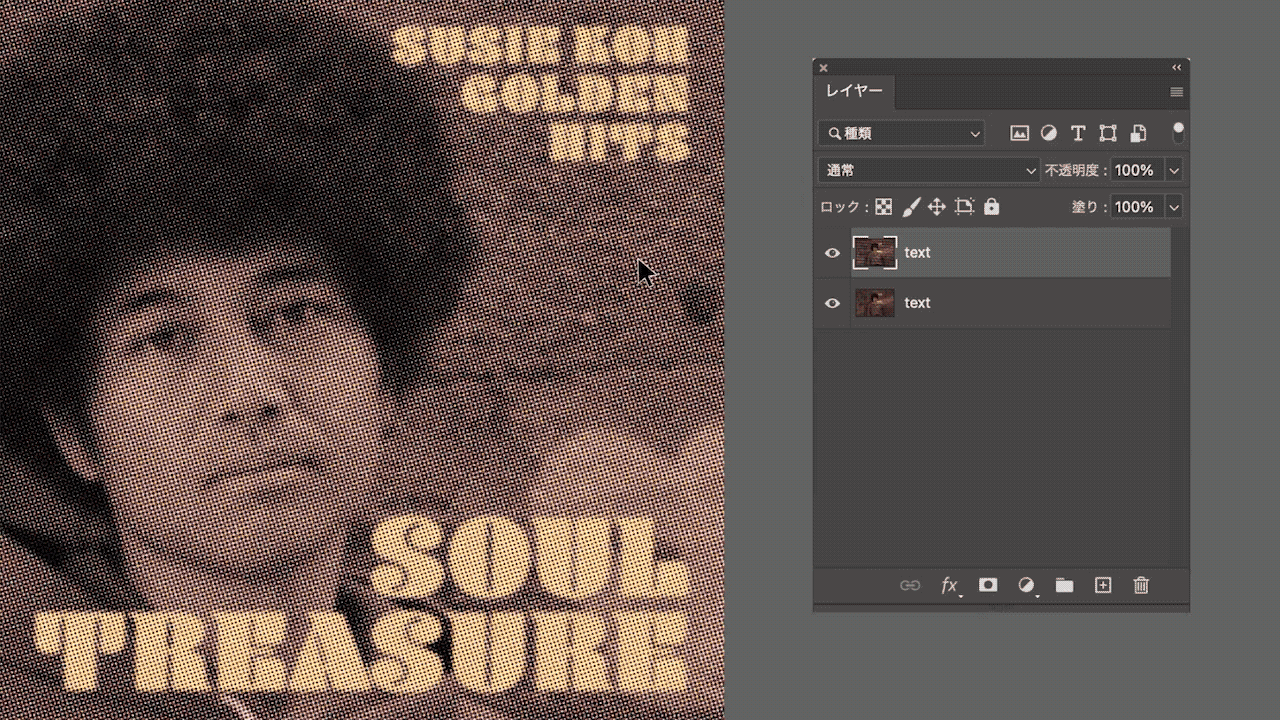This screenshot has height=720, width=1280.
Task: Click the SOUL text on canvas
Action: pyautogui.click(x=528, y=558)
